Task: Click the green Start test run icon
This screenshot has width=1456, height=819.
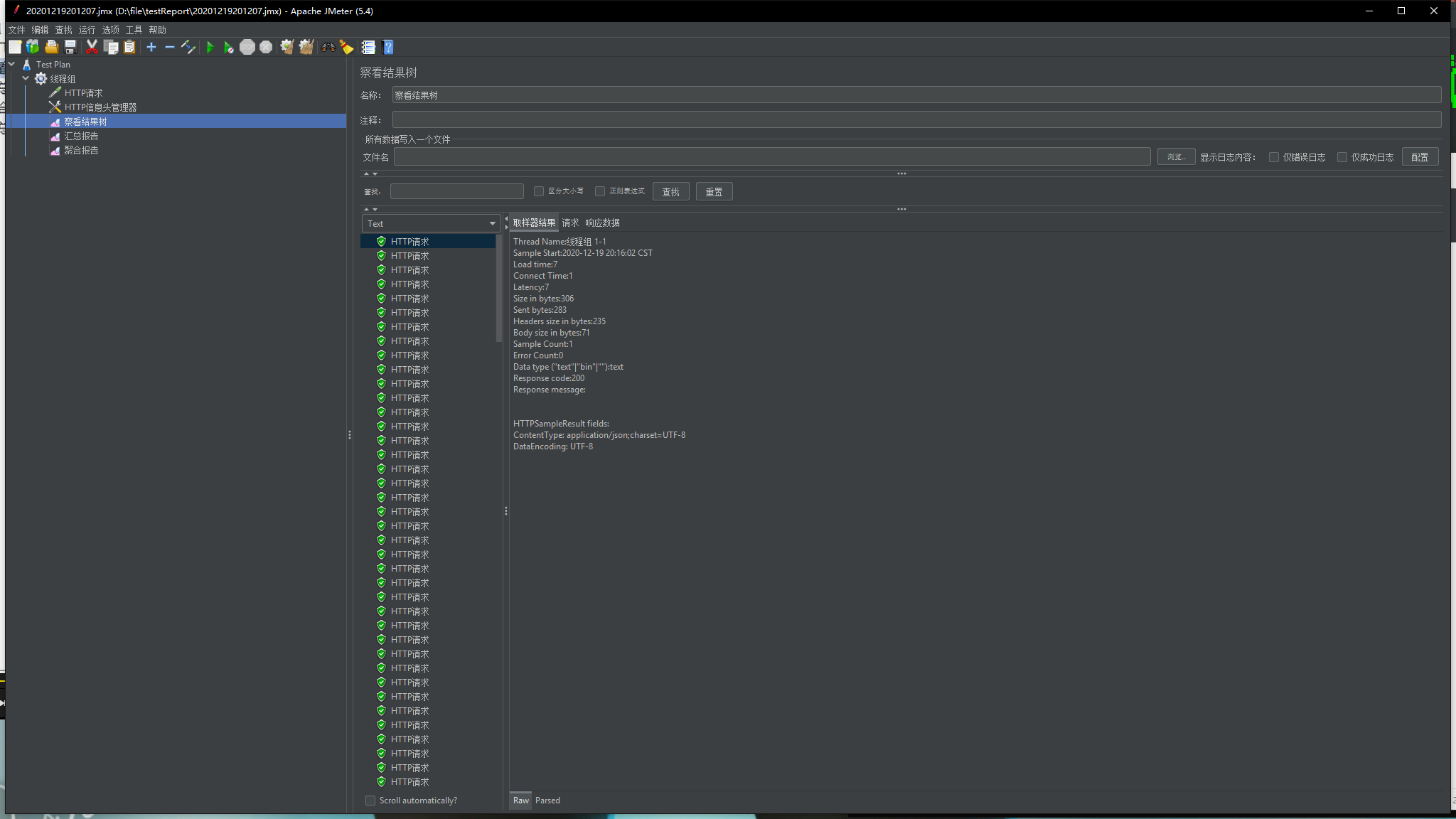Action: coord(210,48)
